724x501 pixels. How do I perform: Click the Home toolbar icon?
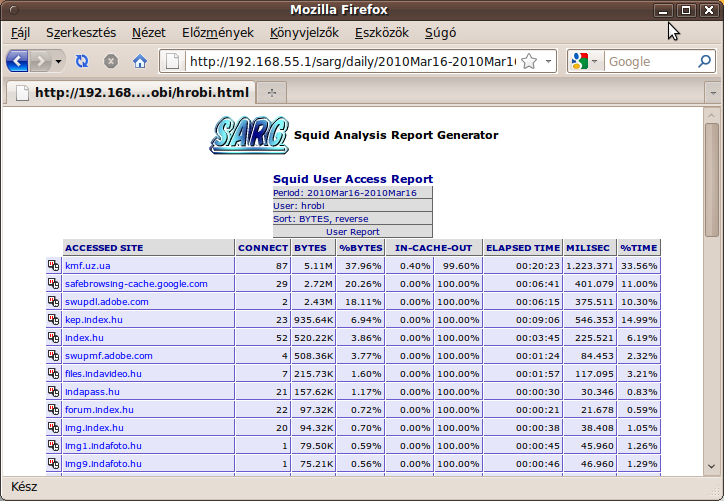(x=140, y=61)
